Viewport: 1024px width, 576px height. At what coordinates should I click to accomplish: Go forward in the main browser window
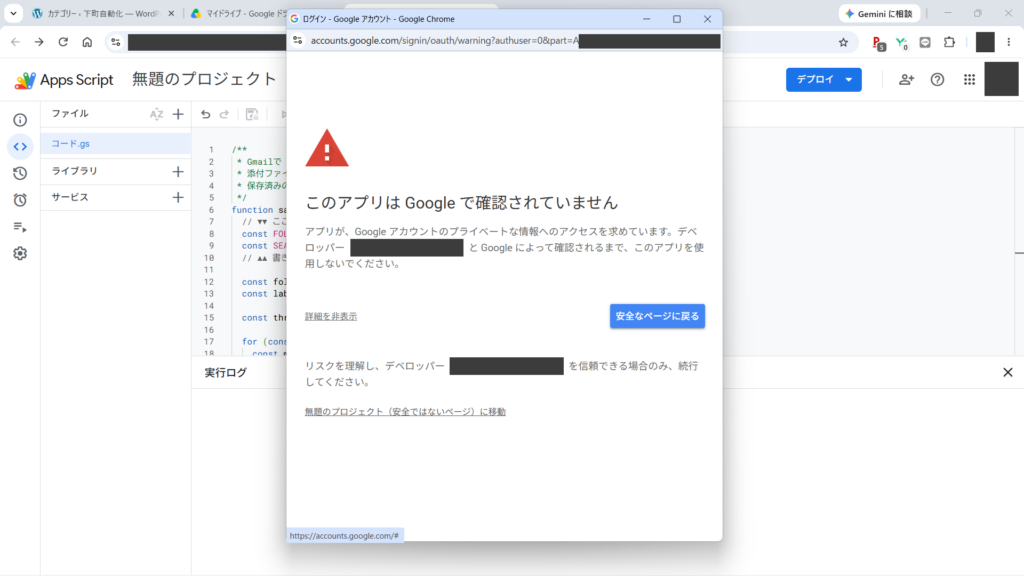39,42
